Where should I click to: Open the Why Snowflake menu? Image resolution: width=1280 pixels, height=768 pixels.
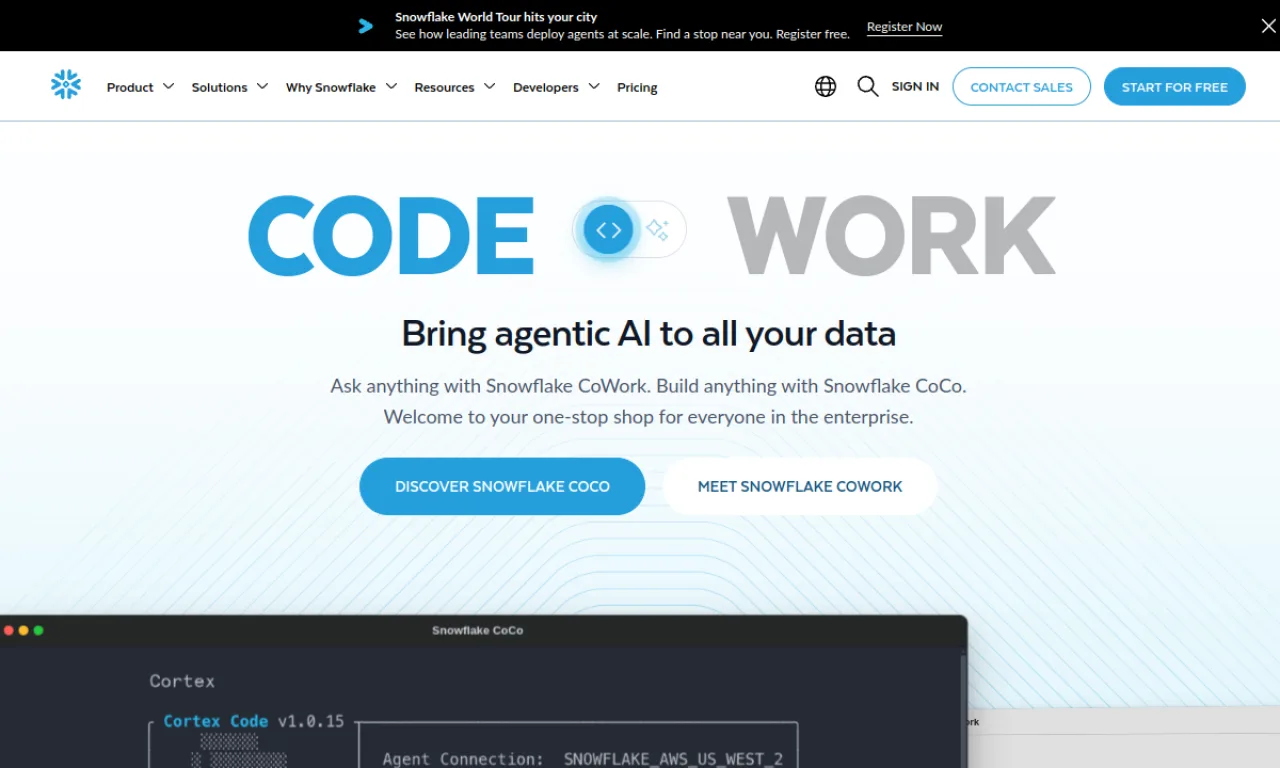coord(331,88)
